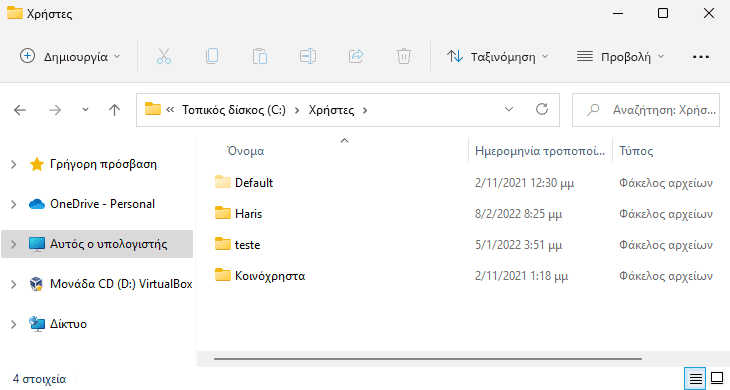Image resolution: width=730 pixels, height=390 pixels.
Task: Select the teste folder
Action: (x=247, y=245)
